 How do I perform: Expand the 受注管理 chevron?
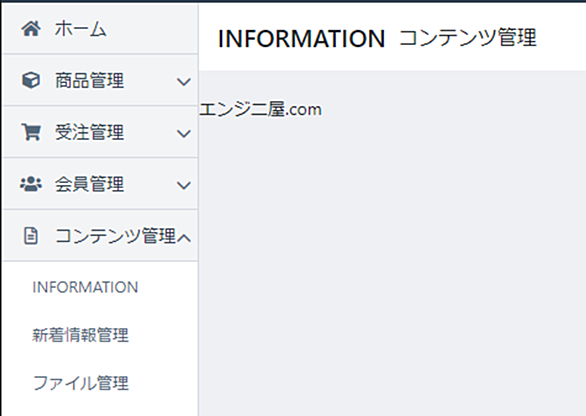pos(183,133)
